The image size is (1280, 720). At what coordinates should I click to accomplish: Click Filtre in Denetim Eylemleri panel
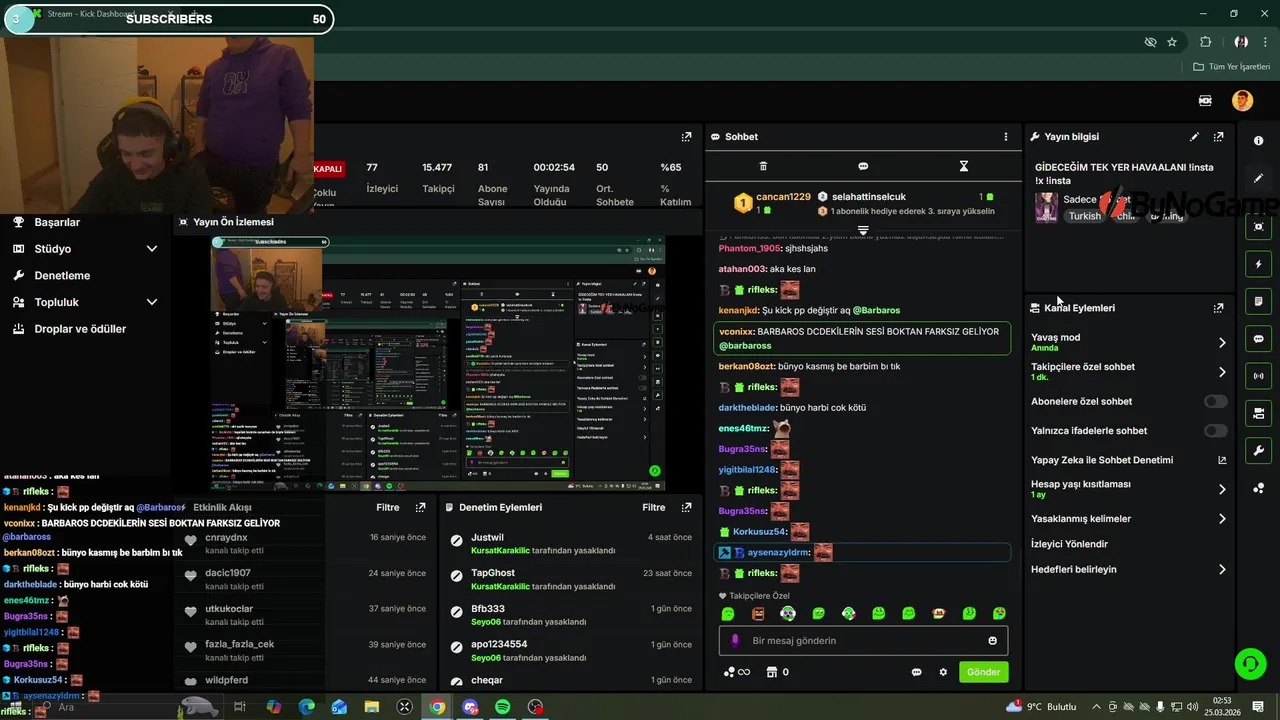[x=654, y=508]
